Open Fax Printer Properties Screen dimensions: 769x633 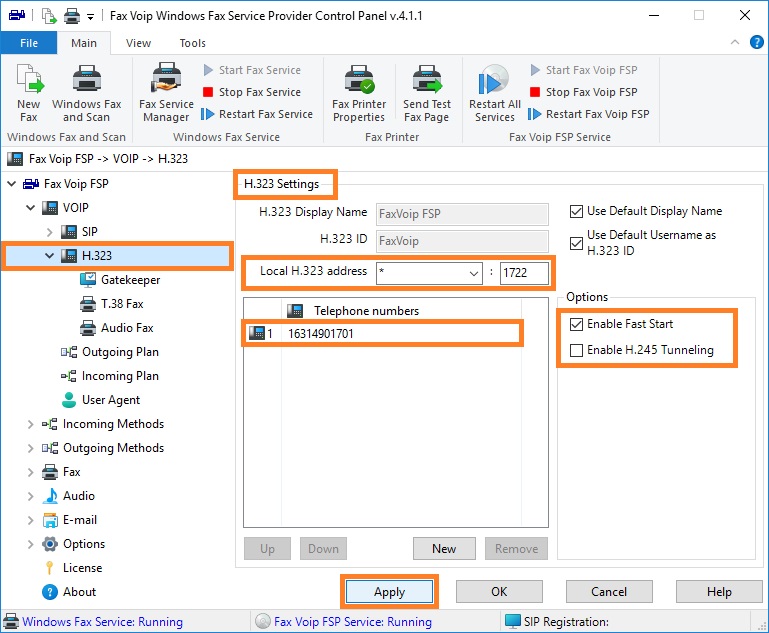(x=359, y=92)
